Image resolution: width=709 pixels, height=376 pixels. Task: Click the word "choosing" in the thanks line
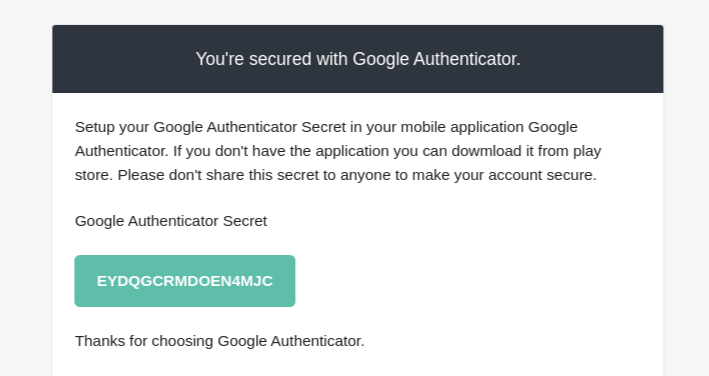pyautogui.click(x=182, y=341)
